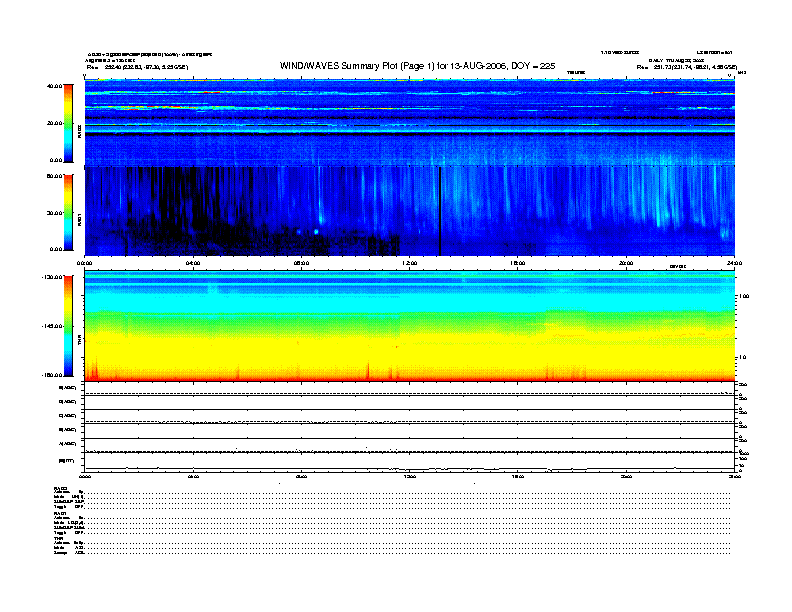Click the 40.00 label on RAD2 color bar

(x=55, y=86)
